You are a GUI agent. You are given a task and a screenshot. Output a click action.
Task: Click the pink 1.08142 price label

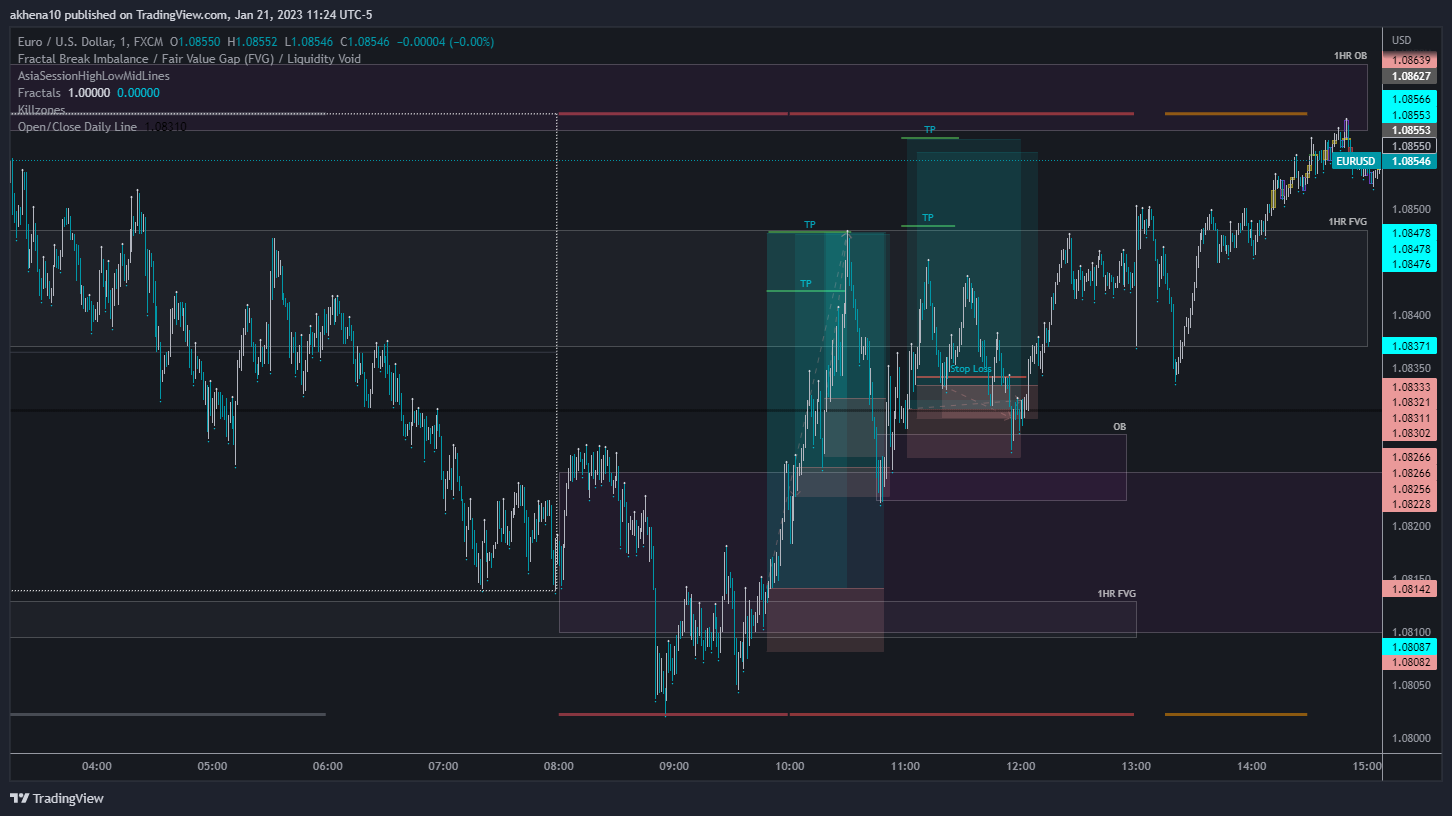1410,589
